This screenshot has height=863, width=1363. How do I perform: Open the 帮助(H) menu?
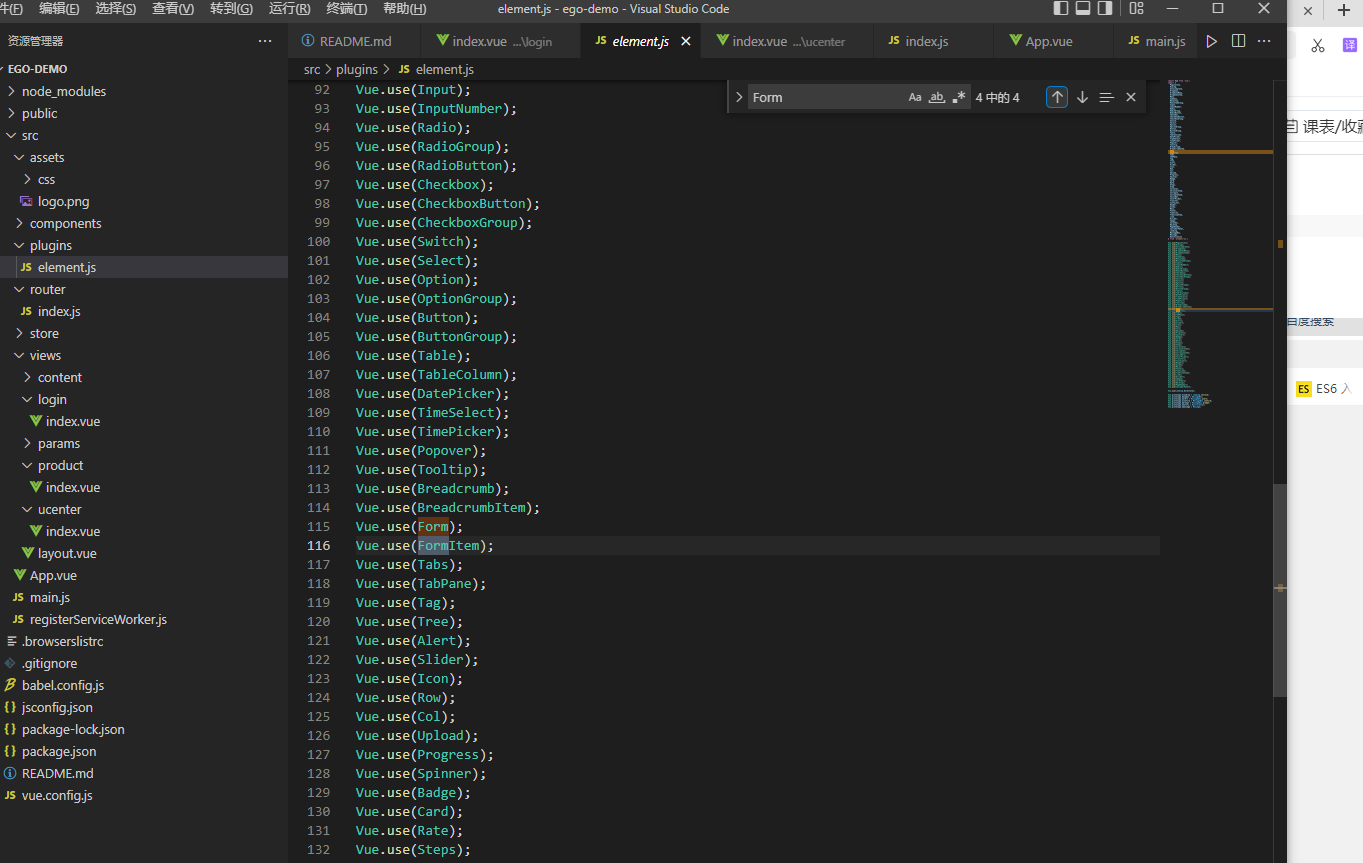click(x=404, y=8)
